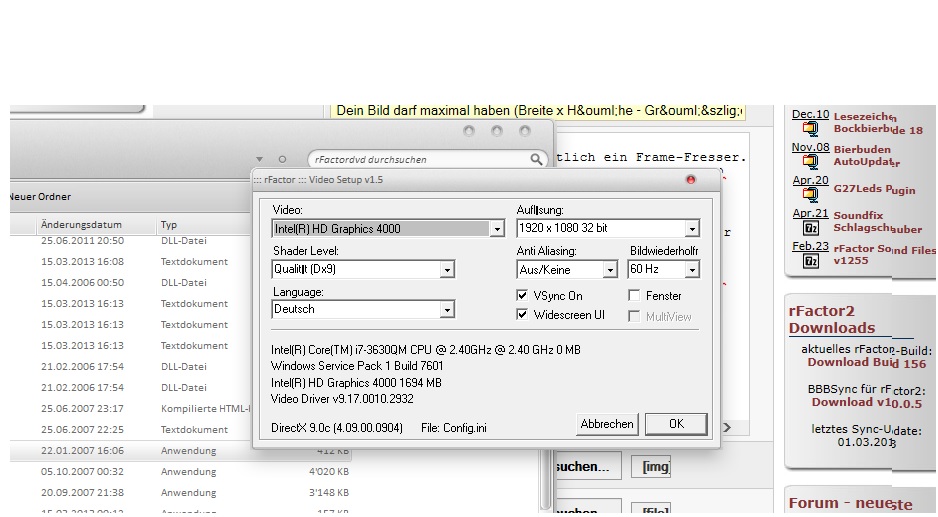Click the Abbrechen button

pos(607,424)
